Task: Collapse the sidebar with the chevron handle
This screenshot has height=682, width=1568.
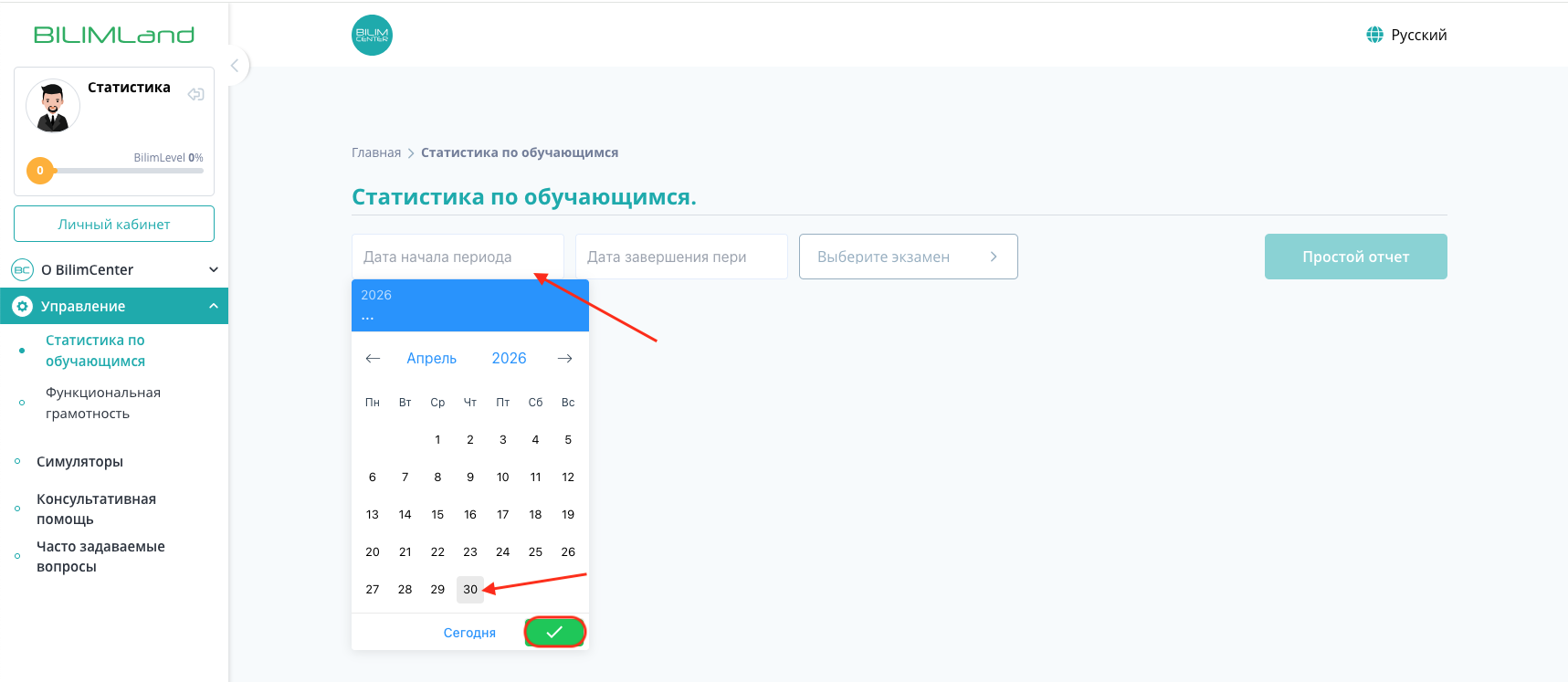Action: tap(235, 66)
